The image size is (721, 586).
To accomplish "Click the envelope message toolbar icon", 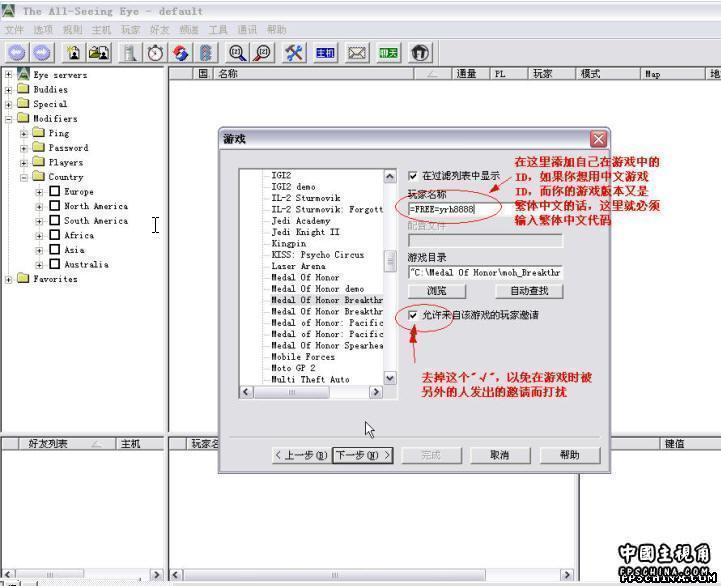I will [357, 53].
